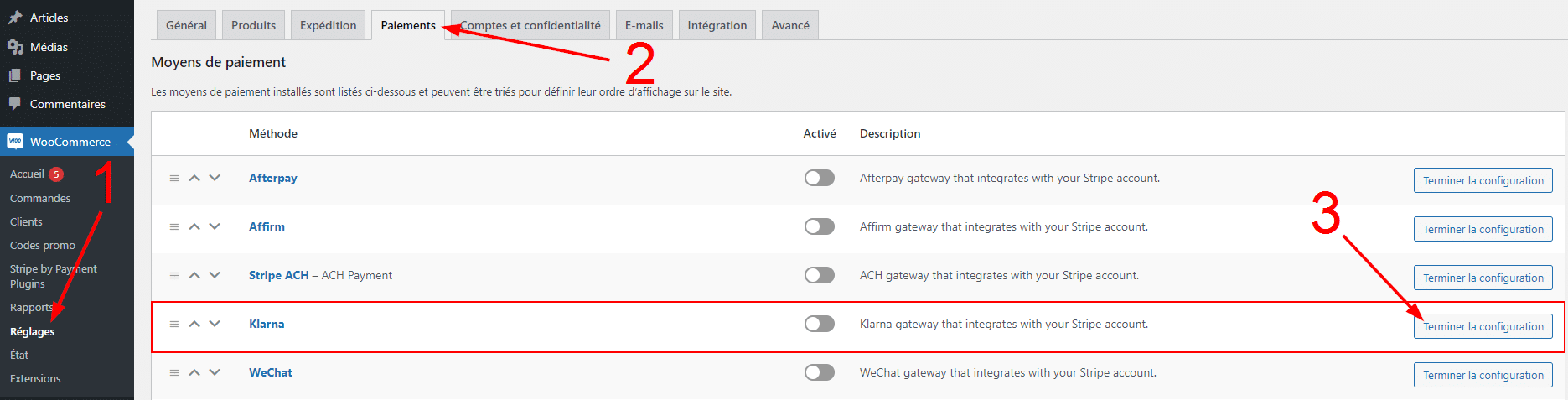Viewport: 1568px width, 400px height.
Task: Click Terminer la configuration for Klarna
Action: tap(1483, 326)
